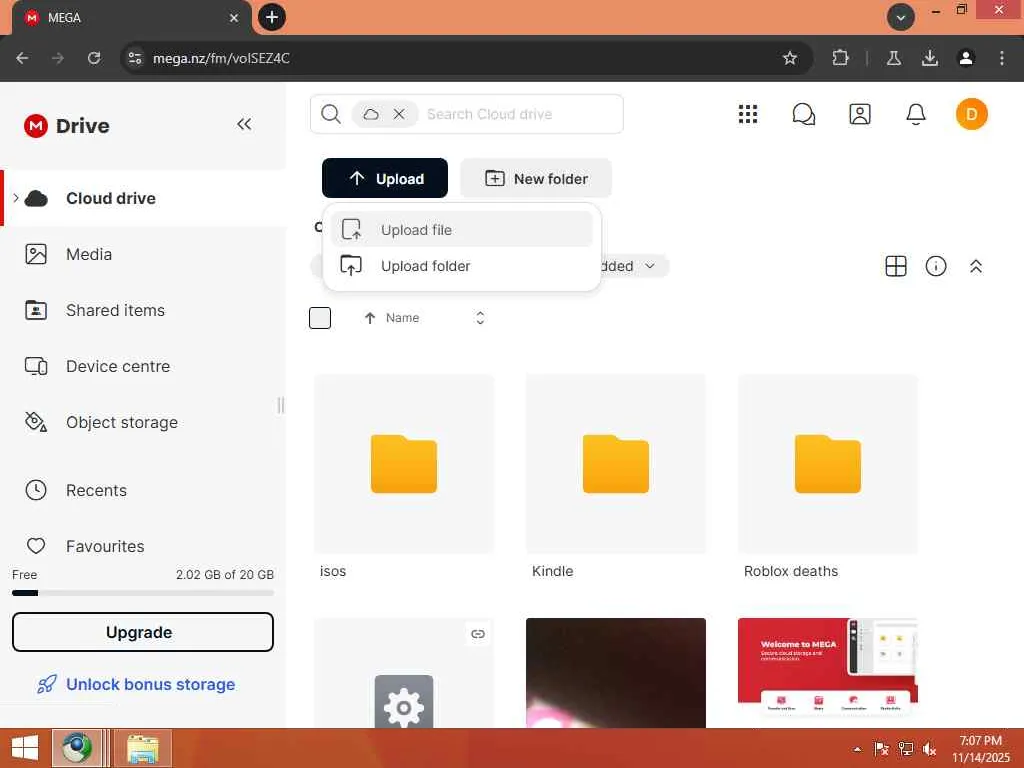The width and height of the screenshot is (1024, 768).
Task: Collapse the sidebar with double chevron
Action: (x=244, y=124)
